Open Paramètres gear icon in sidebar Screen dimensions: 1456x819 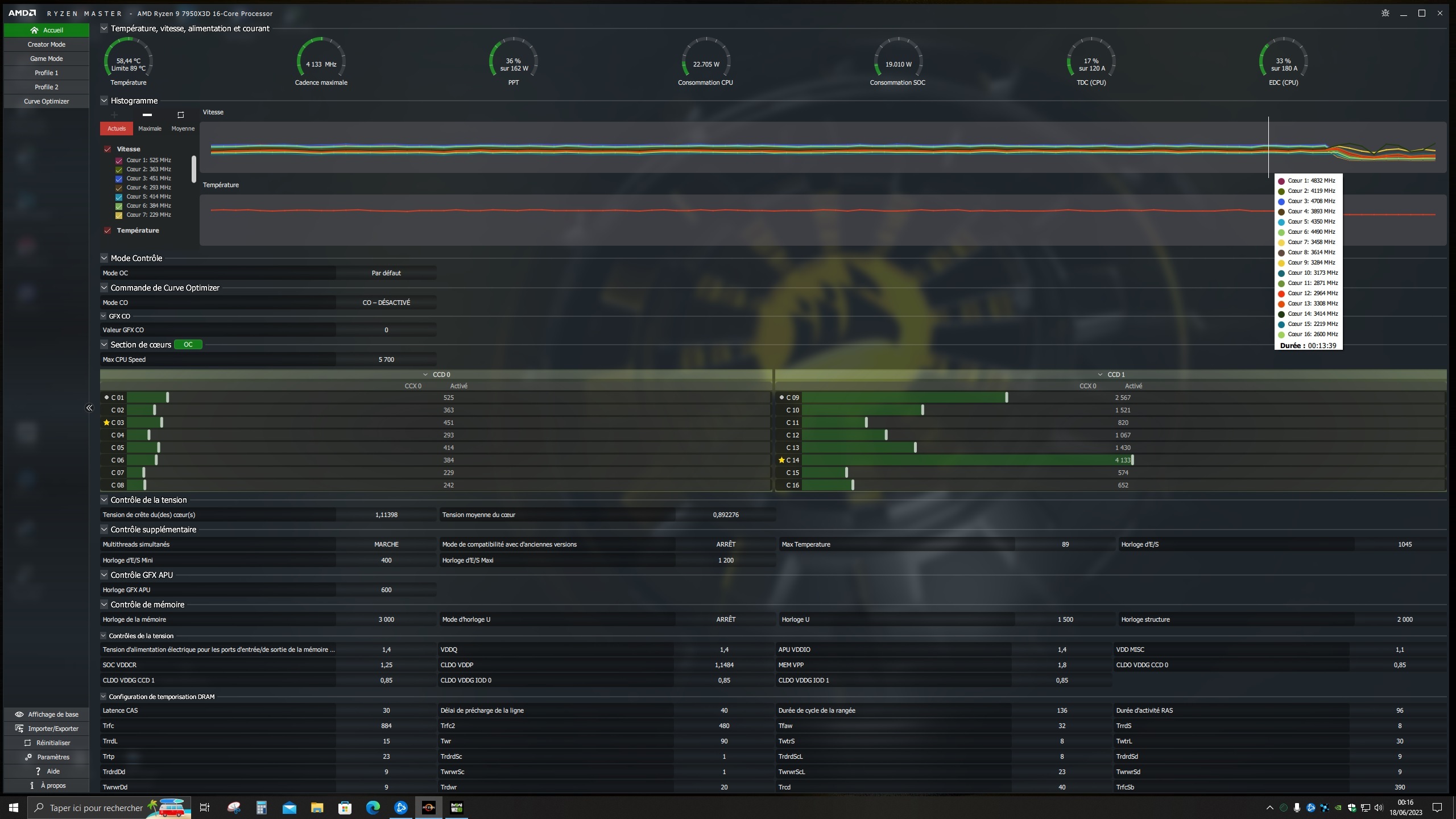point(28,757)
